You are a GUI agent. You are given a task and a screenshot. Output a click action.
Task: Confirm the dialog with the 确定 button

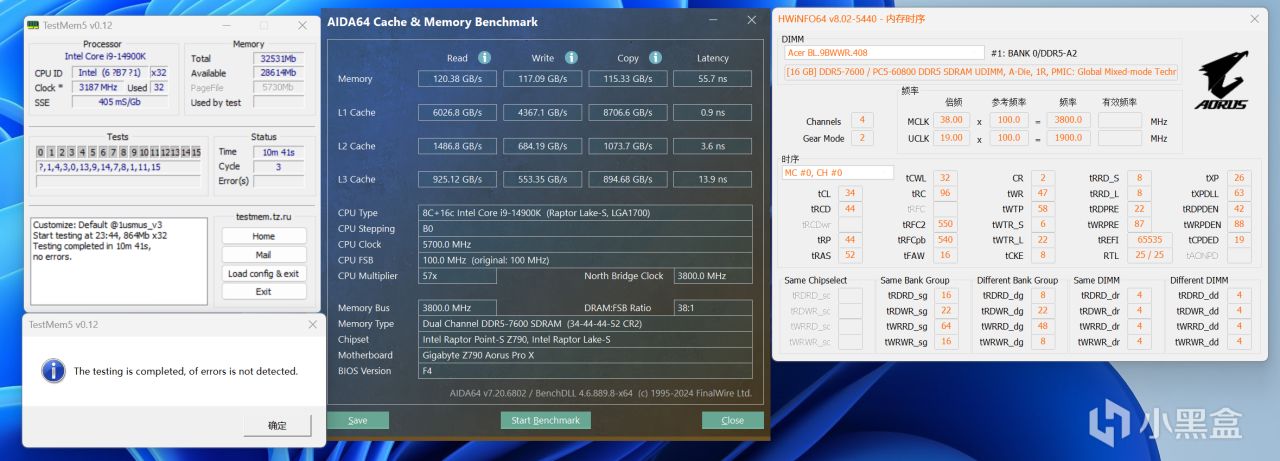point(277,425)
